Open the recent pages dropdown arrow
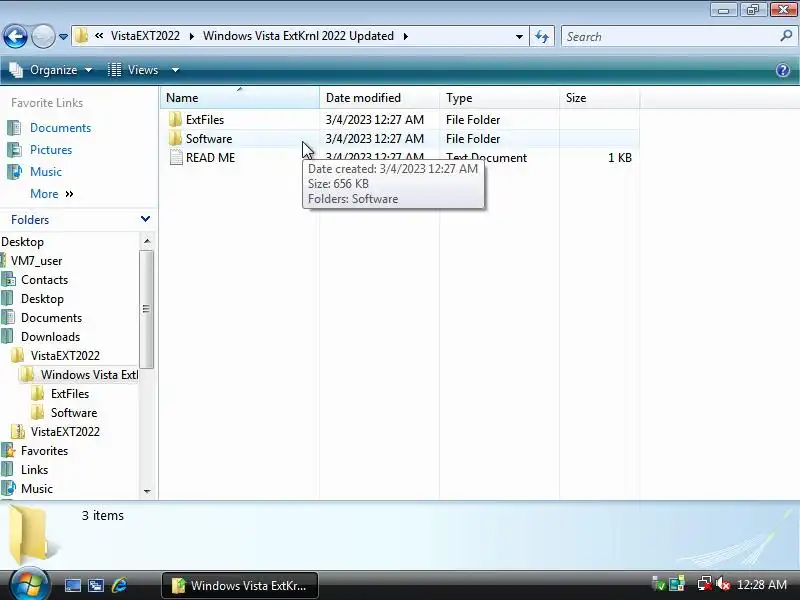Viewport: 800px width, 600px height. click(x=63, y=37)
